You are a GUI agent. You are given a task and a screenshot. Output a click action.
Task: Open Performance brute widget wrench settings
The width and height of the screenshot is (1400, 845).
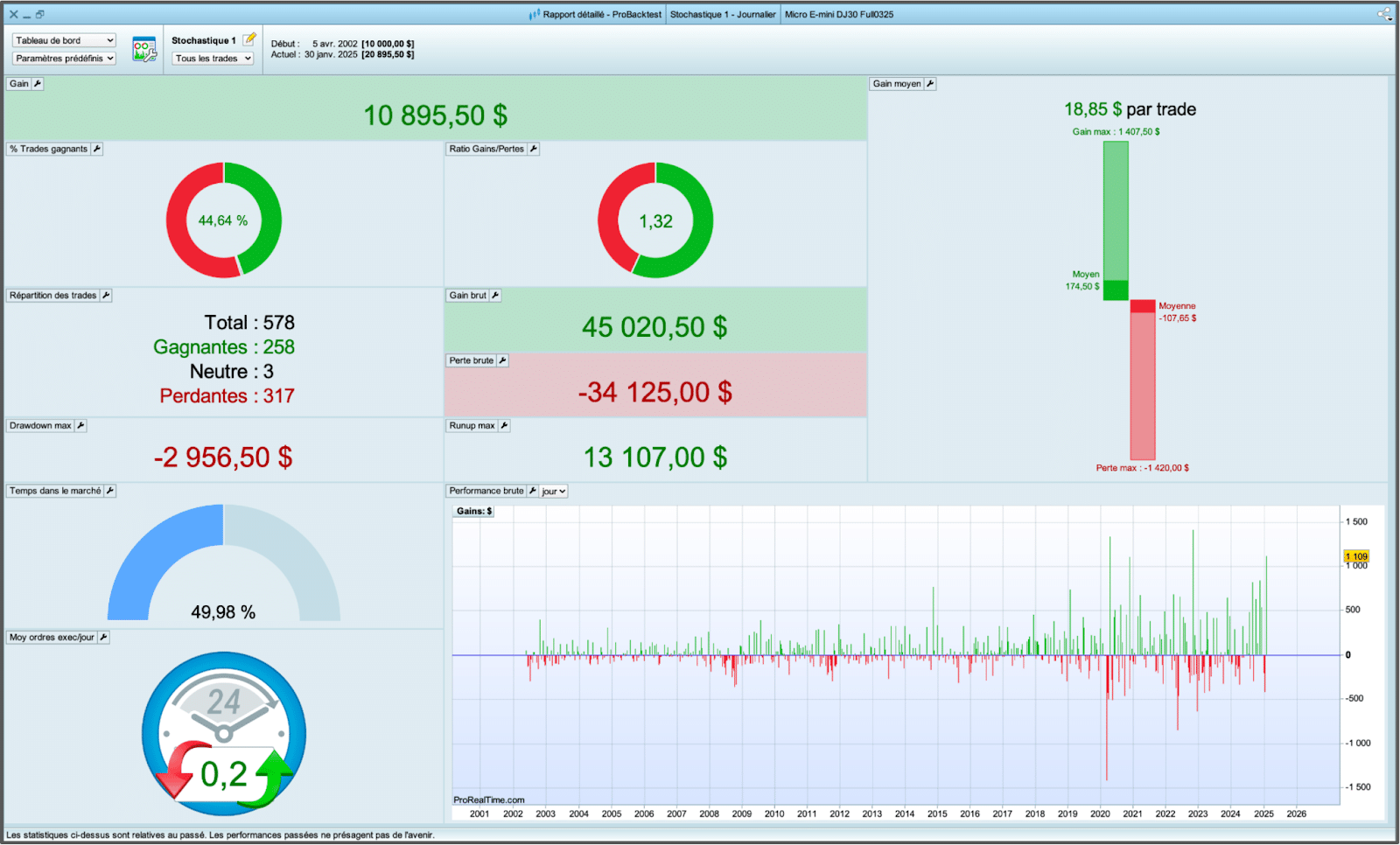(x=532, y=491)
